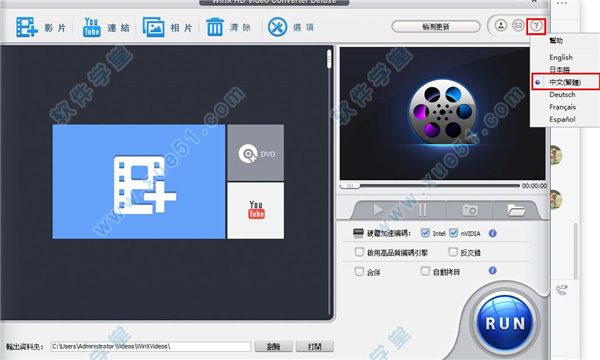Click the output folder path field

coord(151,347)
